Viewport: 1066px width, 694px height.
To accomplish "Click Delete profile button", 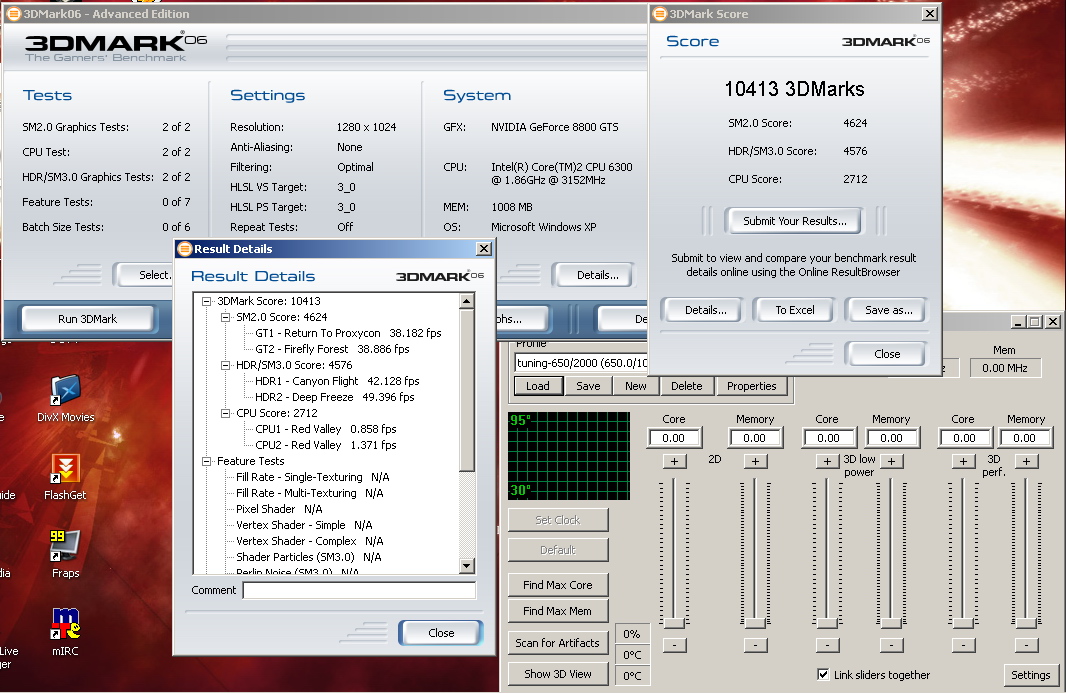I will click(x=687, y=386).
